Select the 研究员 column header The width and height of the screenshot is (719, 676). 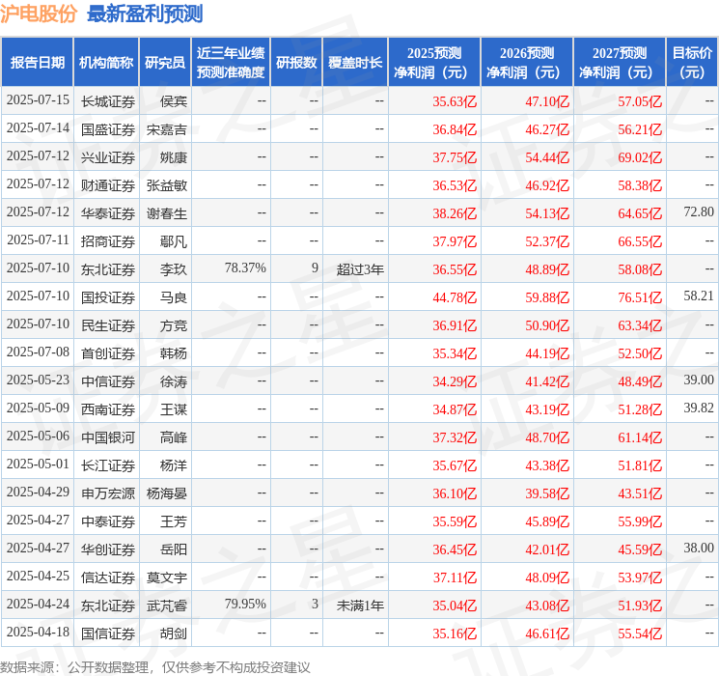(x=165, y=62)
